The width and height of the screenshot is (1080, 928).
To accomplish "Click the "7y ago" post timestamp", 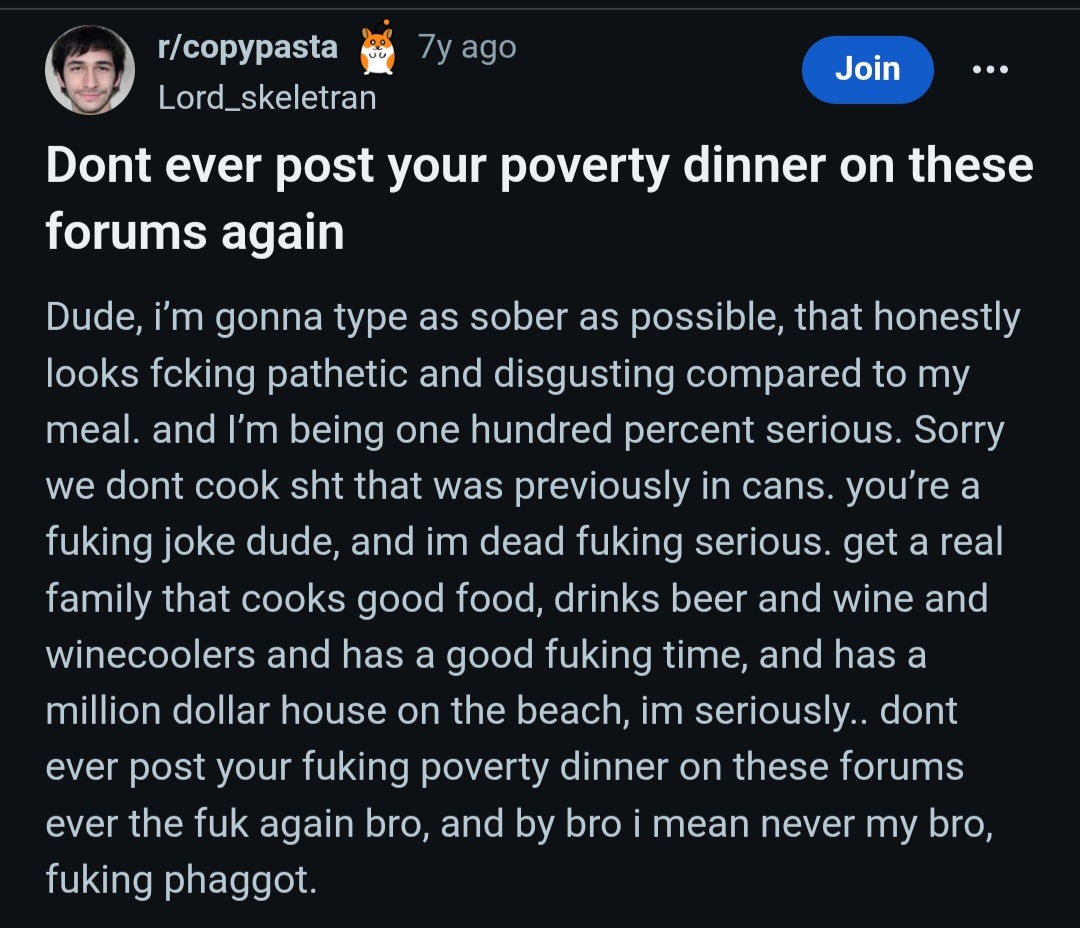I will pos(467,48).
